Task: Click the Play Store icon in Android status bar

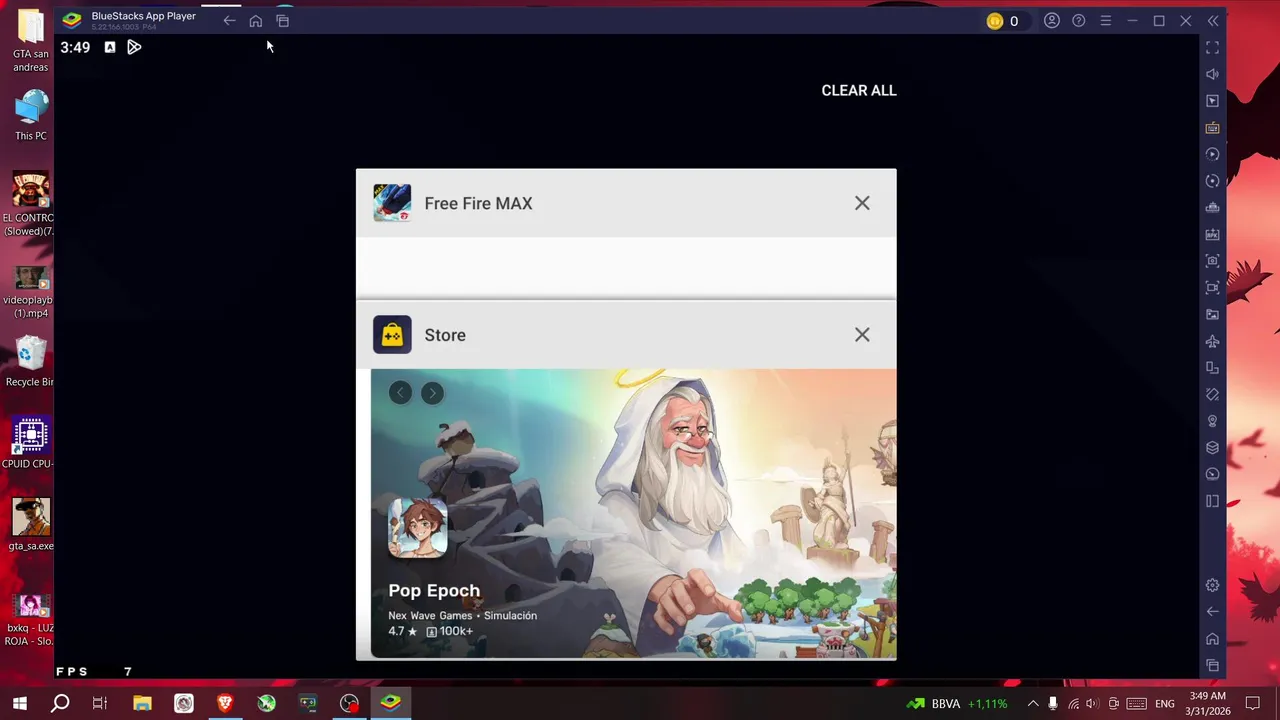Action: pos(134,47)
